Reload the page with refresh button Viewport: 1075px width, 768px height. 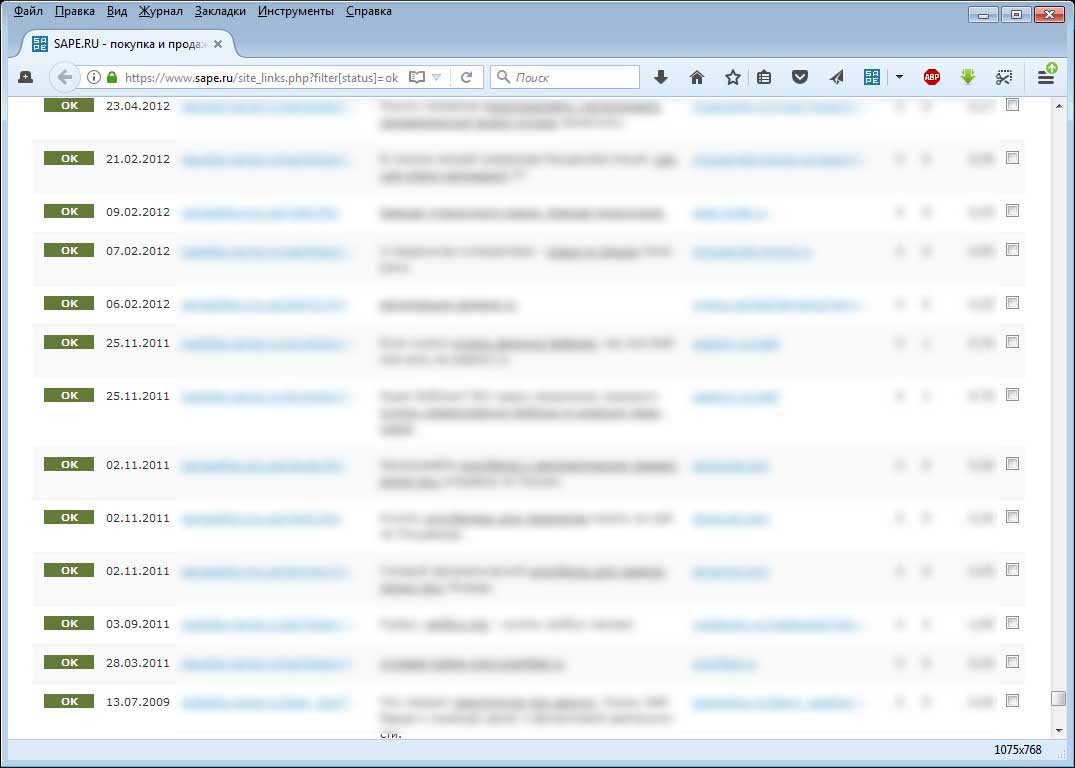point(466,77)
